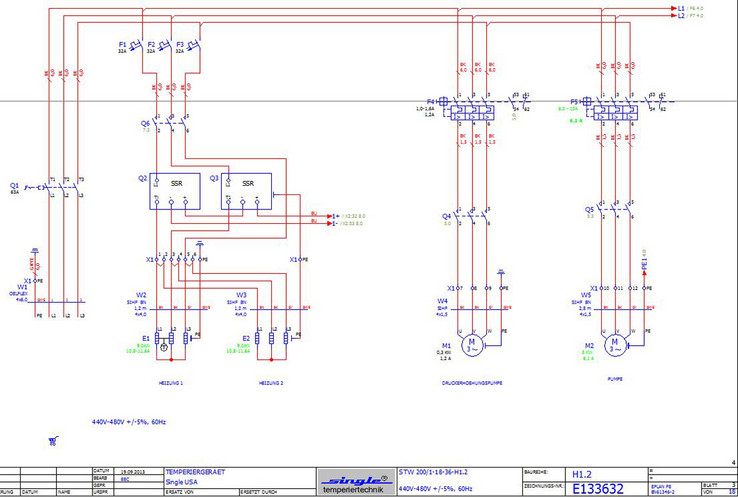Click the E1 heating element symbol
738x497 pixels.
click(x=174, y=339)
